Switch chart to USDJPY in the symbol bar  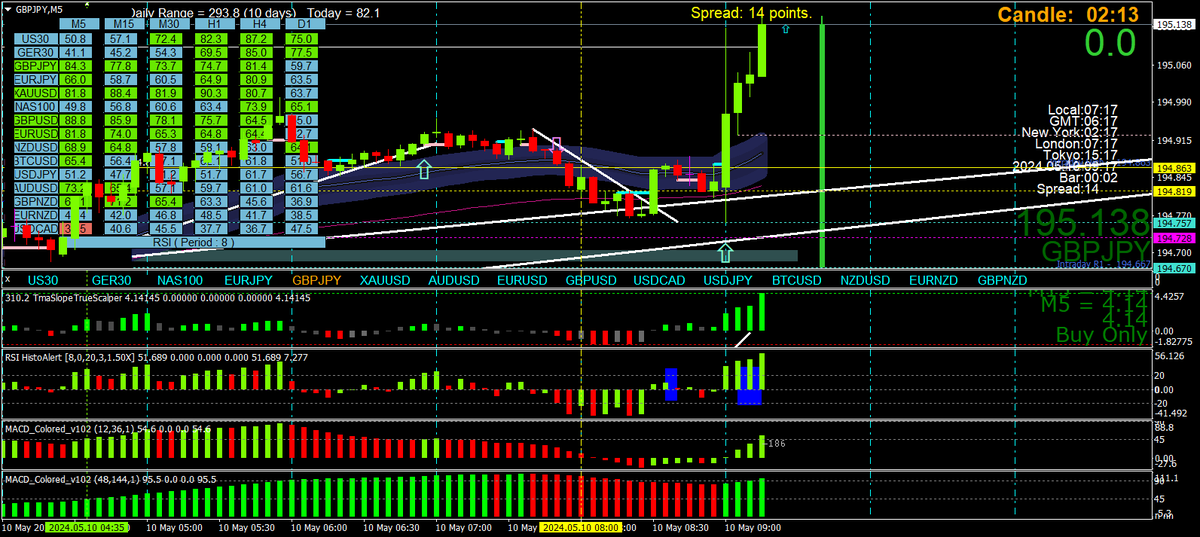coord(728,281)
